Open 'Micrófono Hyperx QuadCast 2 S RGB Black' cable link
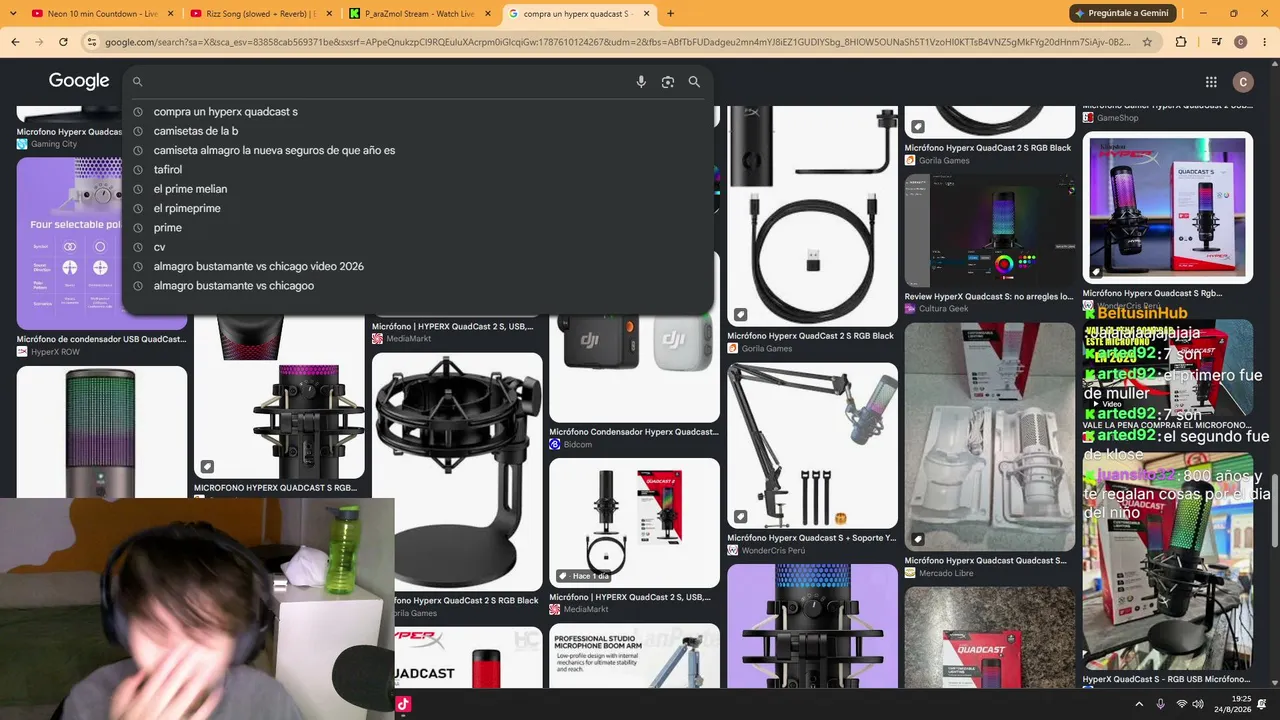 point(810,336)
